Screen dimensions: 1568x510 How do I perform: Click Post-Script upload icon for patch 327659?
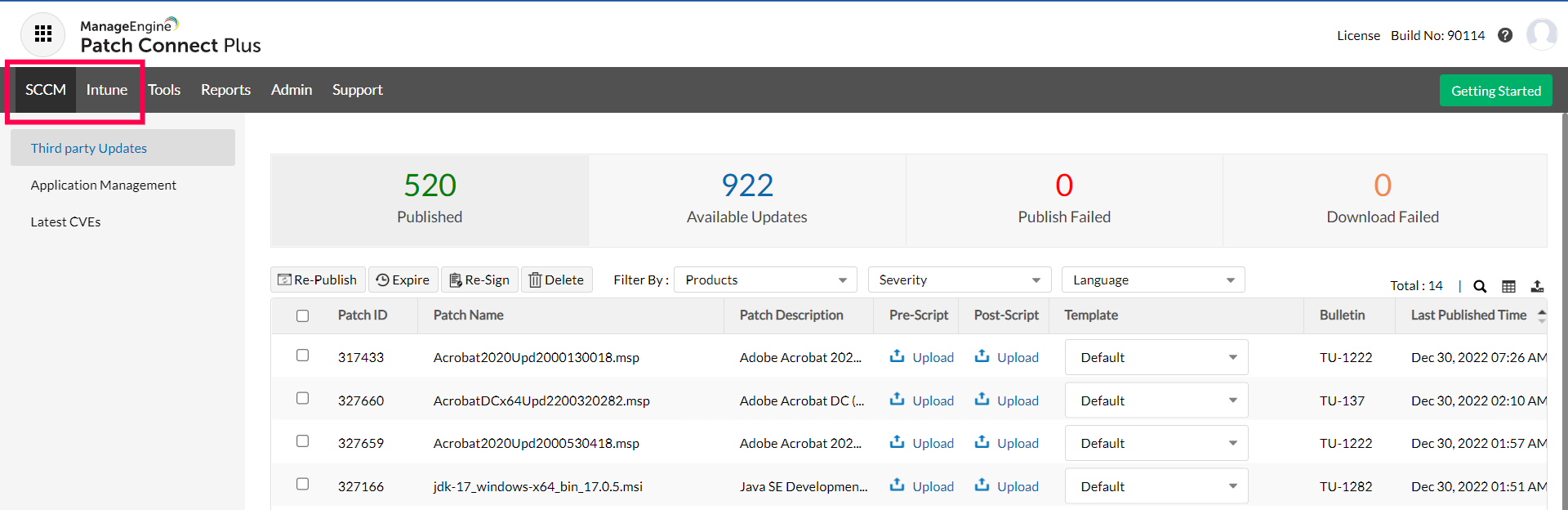pyautogui.click(x=982, y=442)
